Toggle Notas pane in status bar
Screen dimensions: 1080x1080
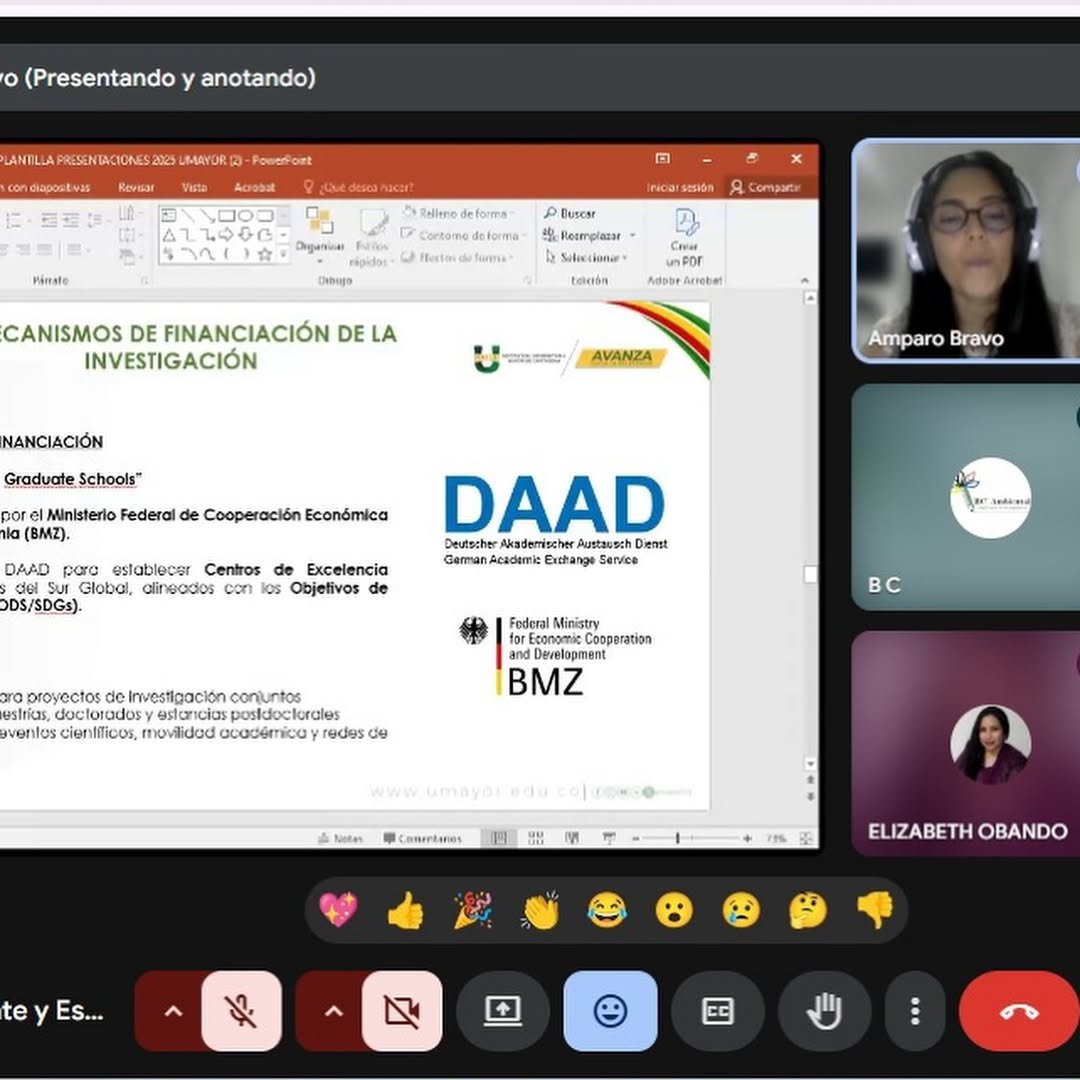click(340, 838)
